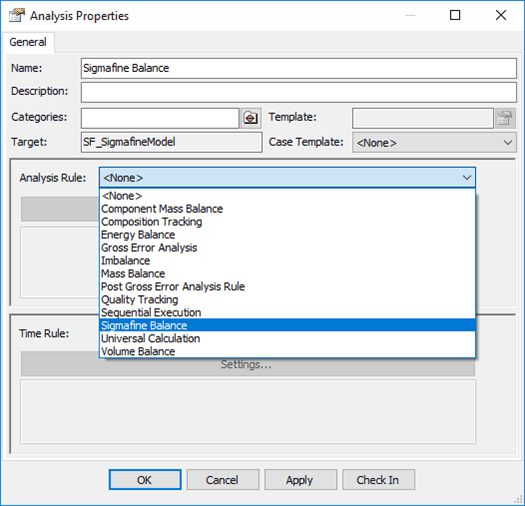
Task: Choose Component Mass Balance rule
Action: [287, 209]
